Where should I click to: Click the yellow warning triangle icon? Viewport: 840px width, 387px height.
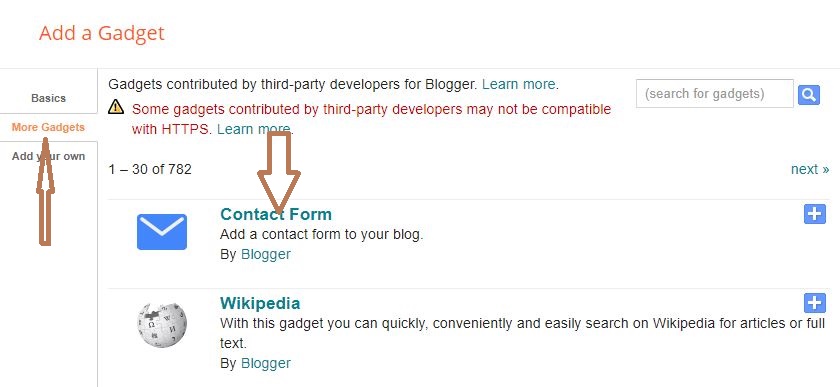click(116, 107)
